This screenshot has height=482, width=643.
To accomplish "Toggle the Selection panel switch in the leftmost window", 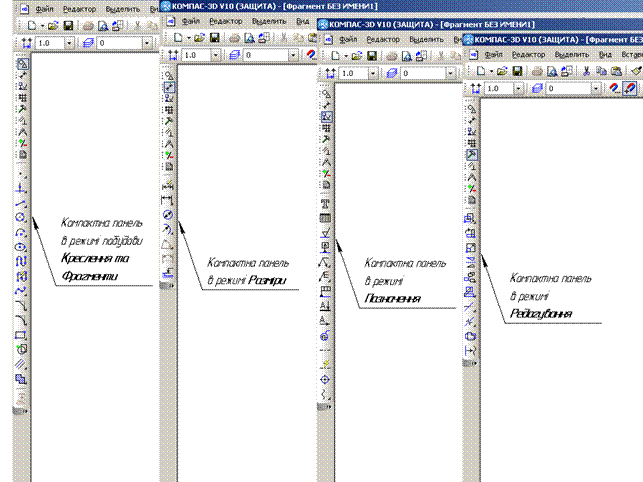I will (x=23, y=144).
